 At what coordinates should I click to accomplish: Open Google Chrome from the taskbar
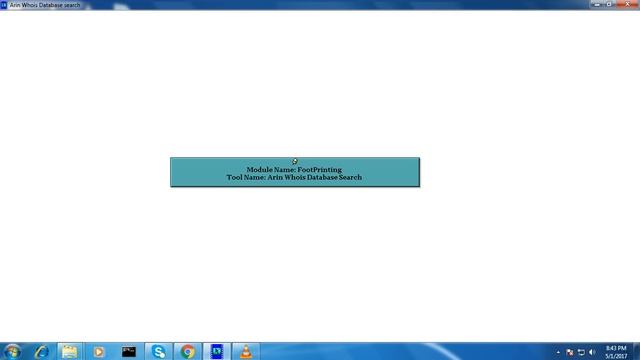pyautogui.click(x=188, y=351)
